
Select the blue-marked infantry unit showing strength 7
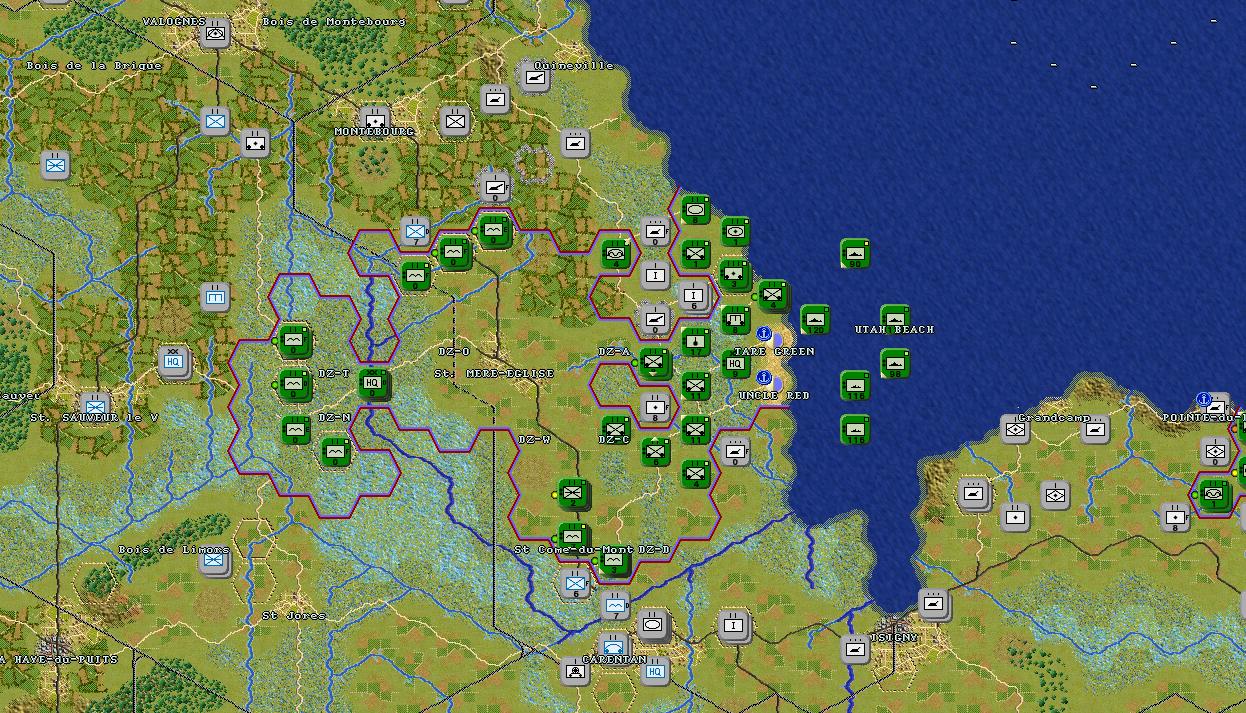coord(415,231)
